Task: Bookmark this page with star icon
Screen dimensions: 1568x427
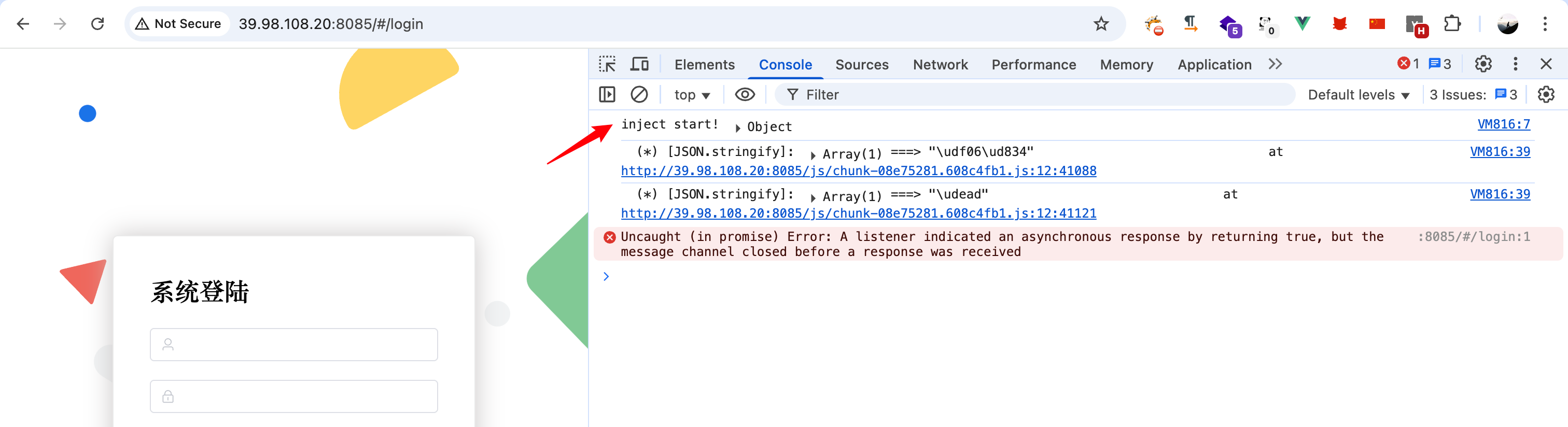Action: point(1100,24)
